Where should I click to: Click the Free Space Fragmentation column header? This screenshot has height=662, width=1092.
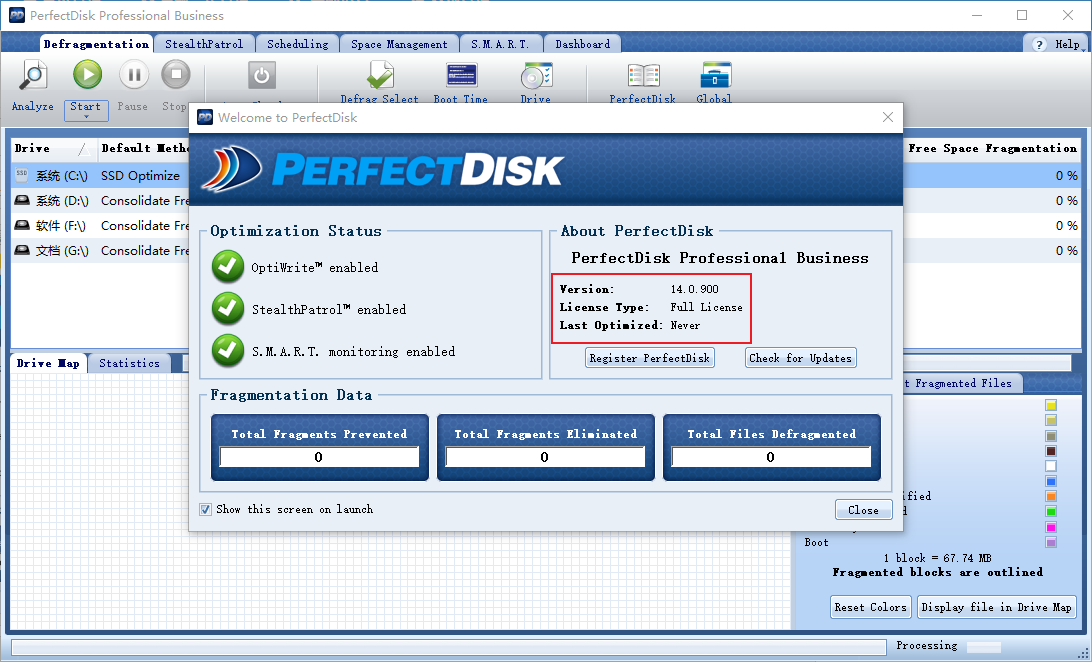point(992,148)
